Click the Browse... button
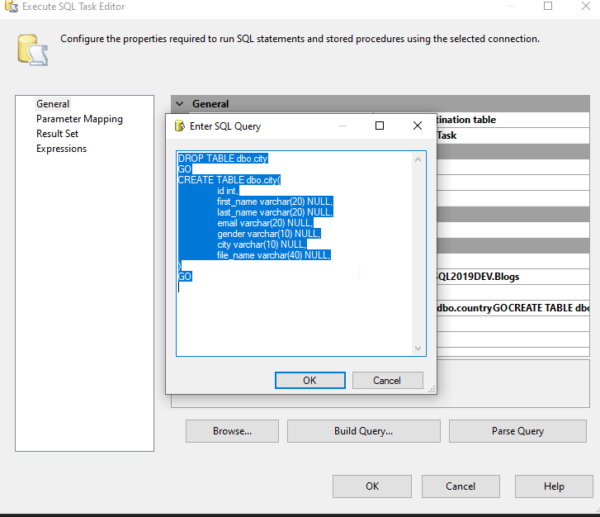 tap(231, 431)
